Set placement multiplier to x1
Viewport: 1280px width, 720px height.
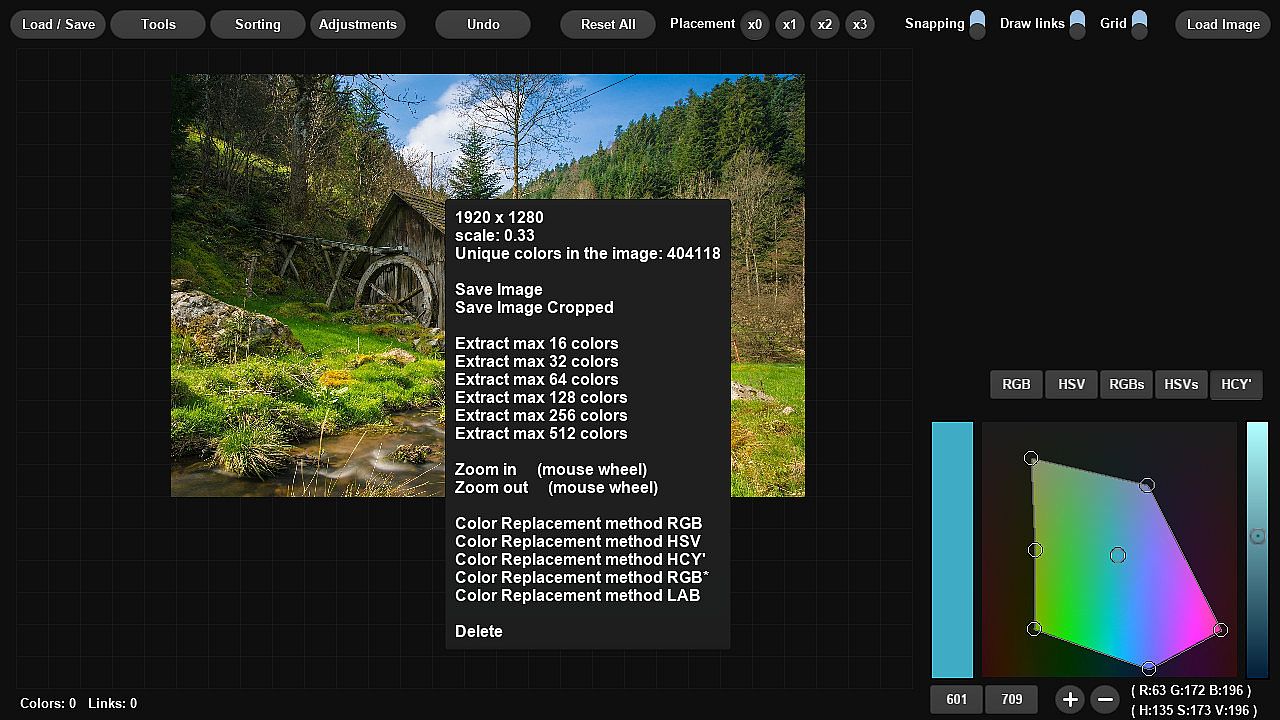coord(790,24)
